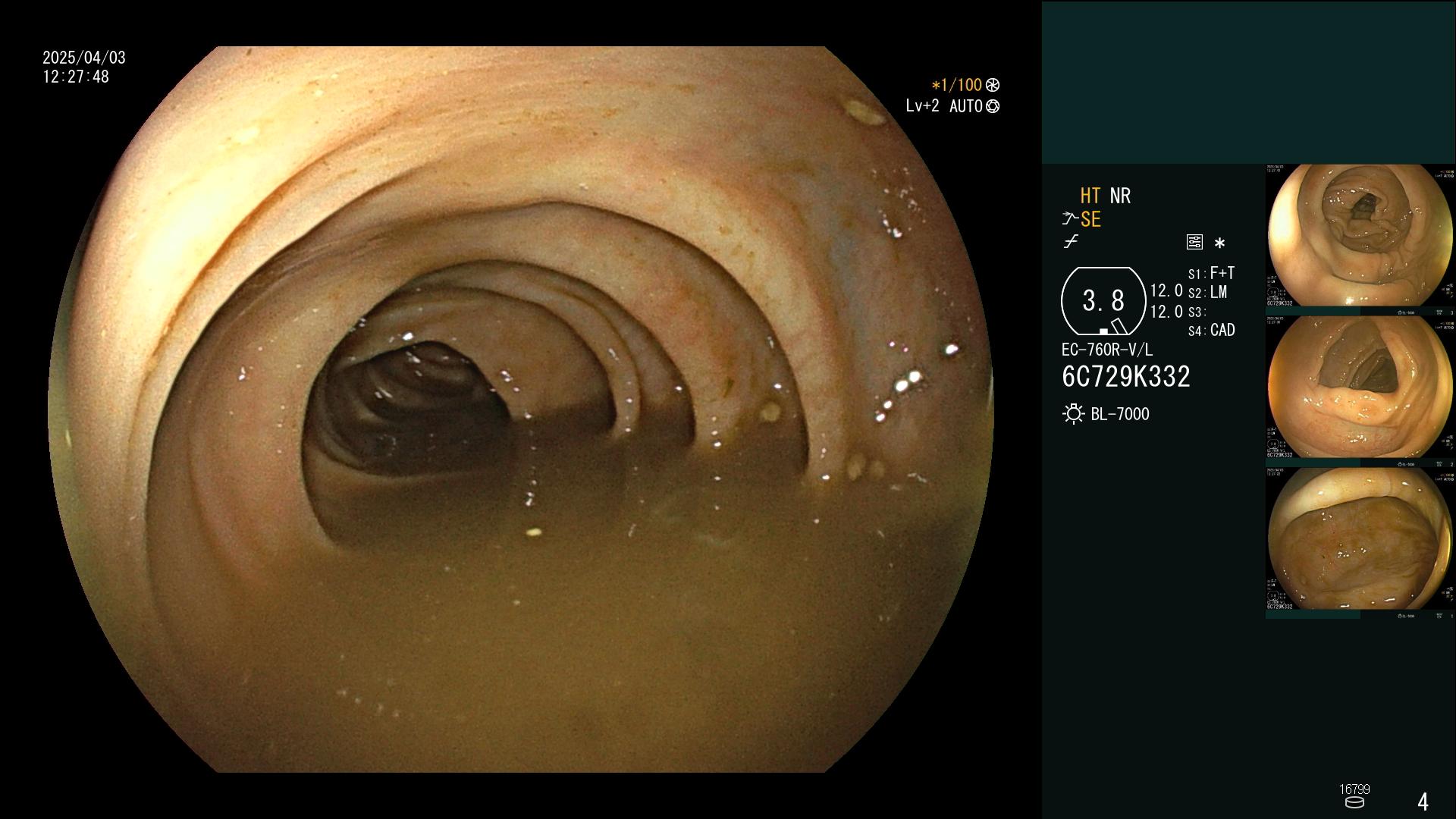Screen dimensions: 1456x819
Task: Click the S2: LM switch label
Action: pos(1207,292)
